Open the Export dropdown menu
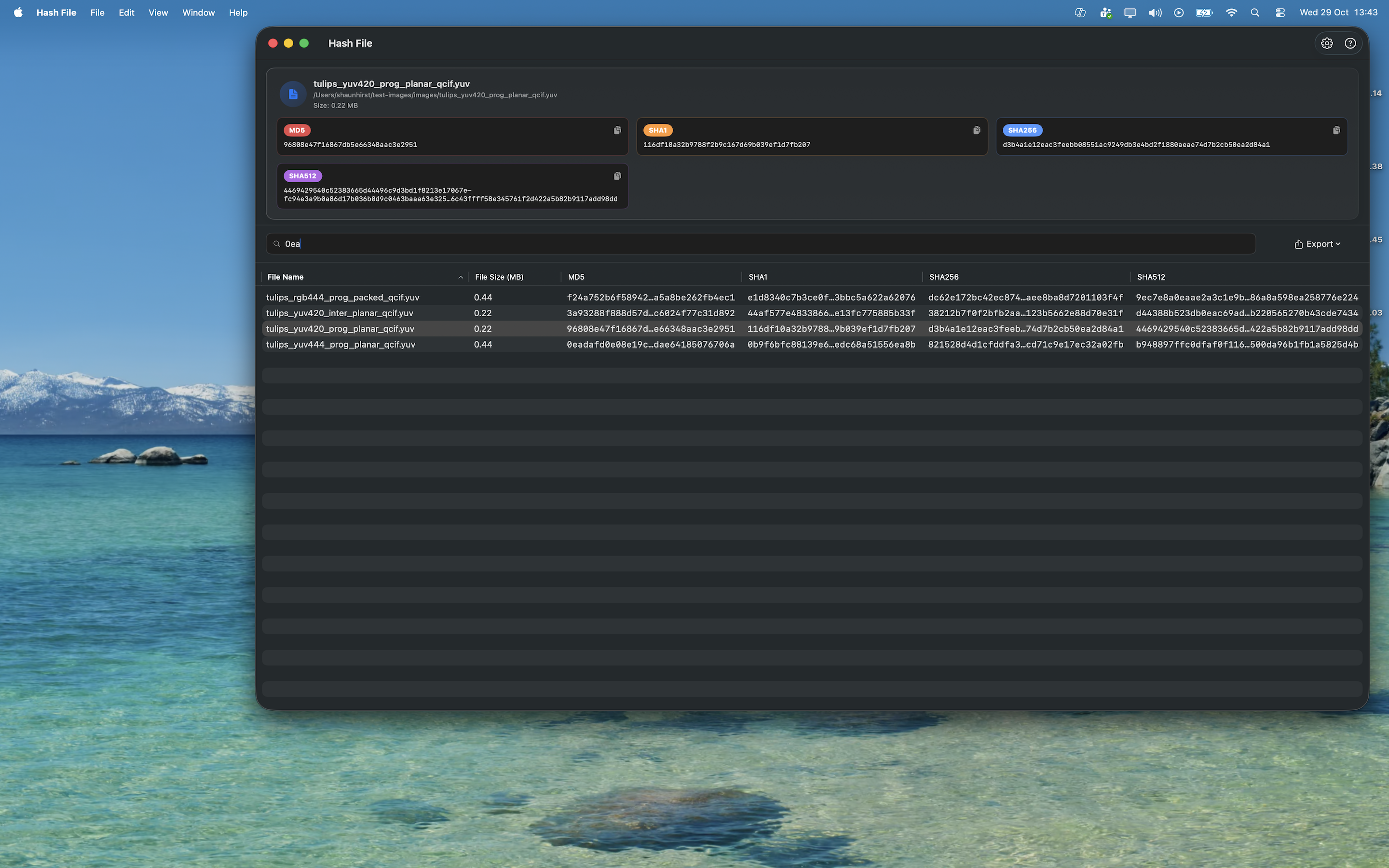The width and height of the screenshot is (1389, 868). (1317, 244)
